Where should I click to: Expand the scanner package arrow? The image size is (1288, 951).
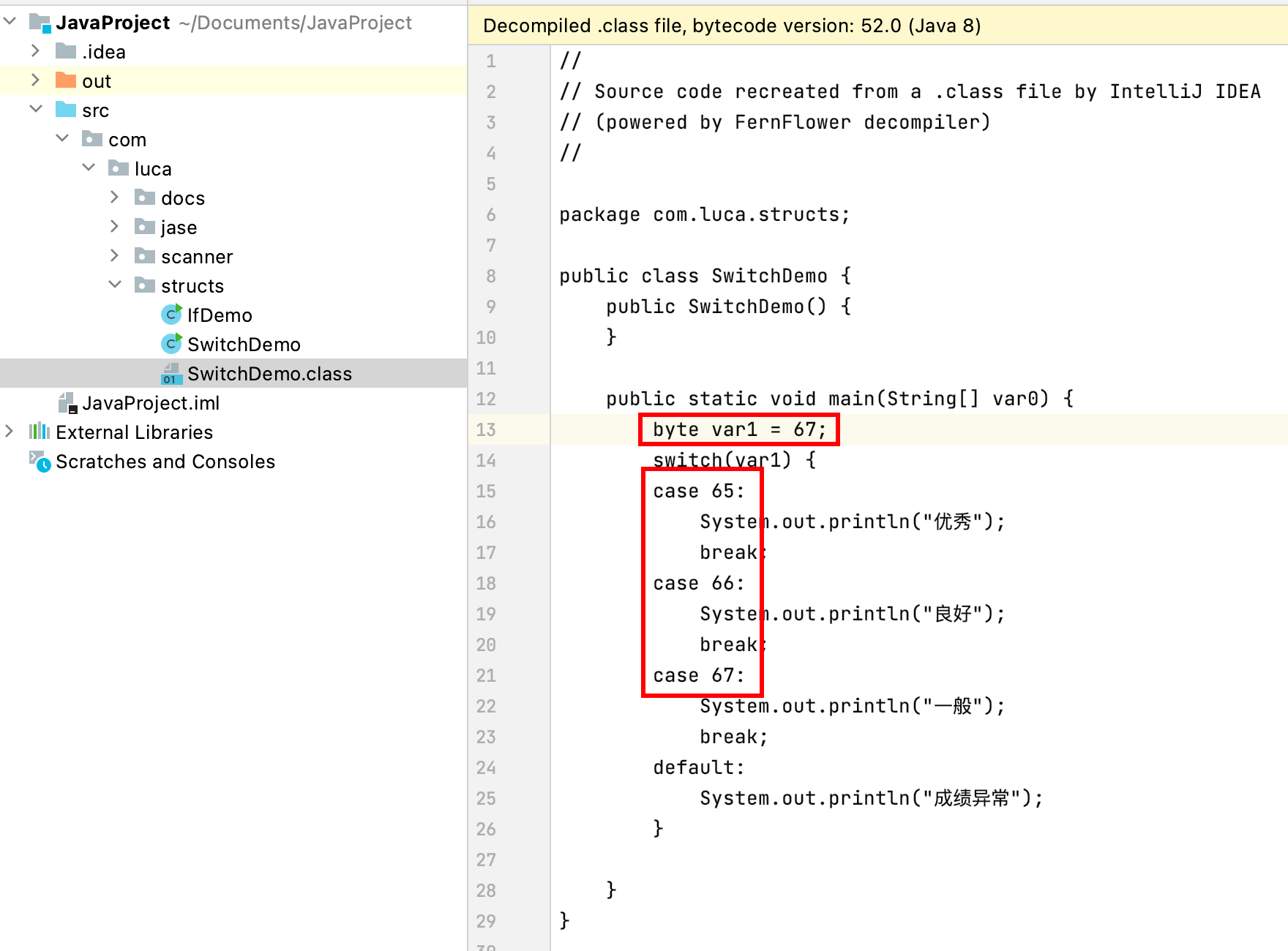coord(115,256)
